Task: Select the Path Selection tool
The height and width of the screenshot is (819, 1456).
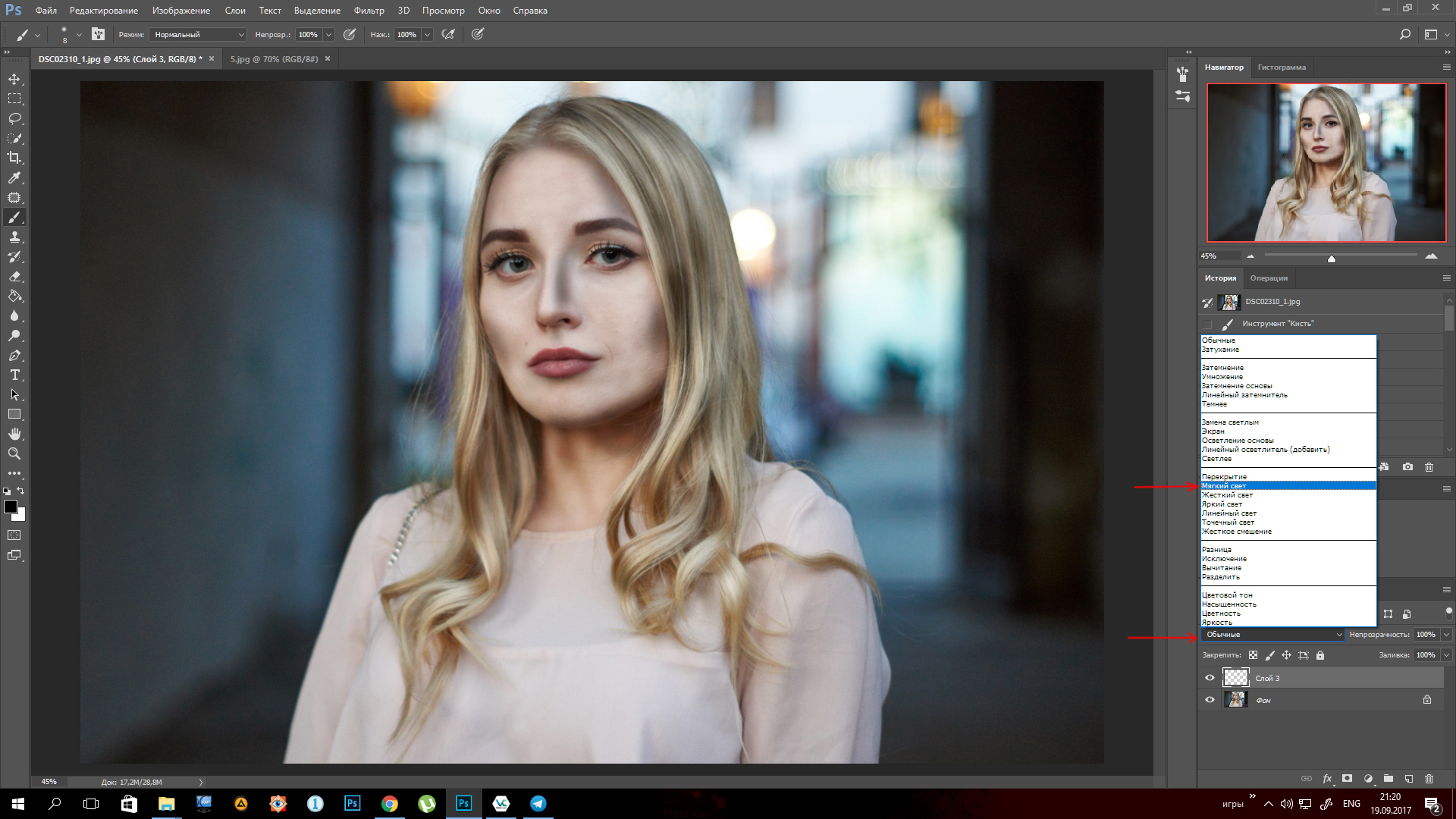Action: 14,395
